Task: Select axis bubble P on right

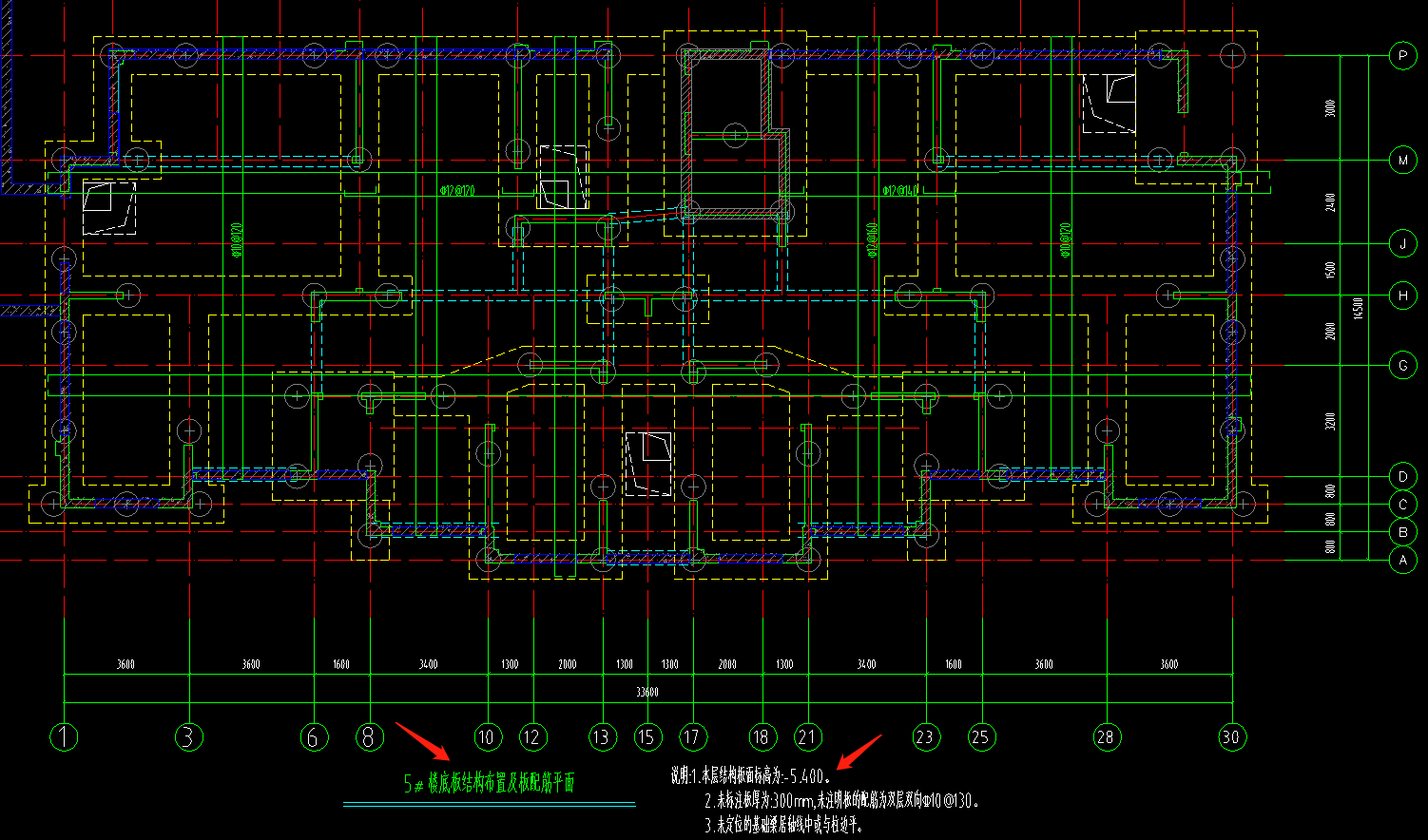Action: pyautogui.click(x=1403, y=55)
